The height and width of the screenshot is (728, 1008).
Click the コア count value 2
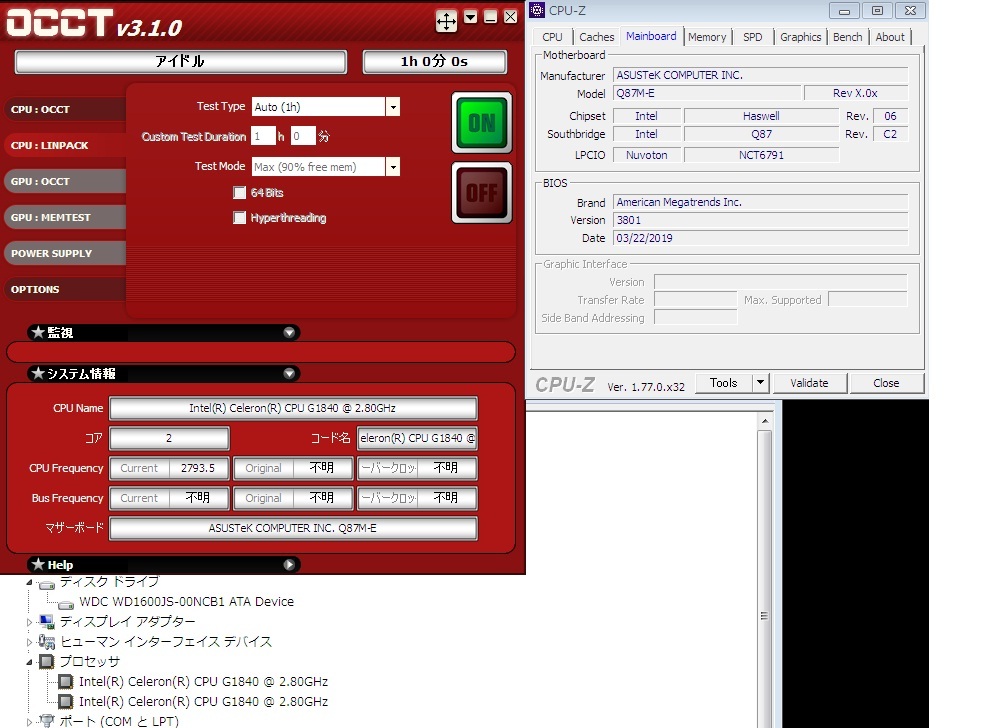tap(169, 438)
